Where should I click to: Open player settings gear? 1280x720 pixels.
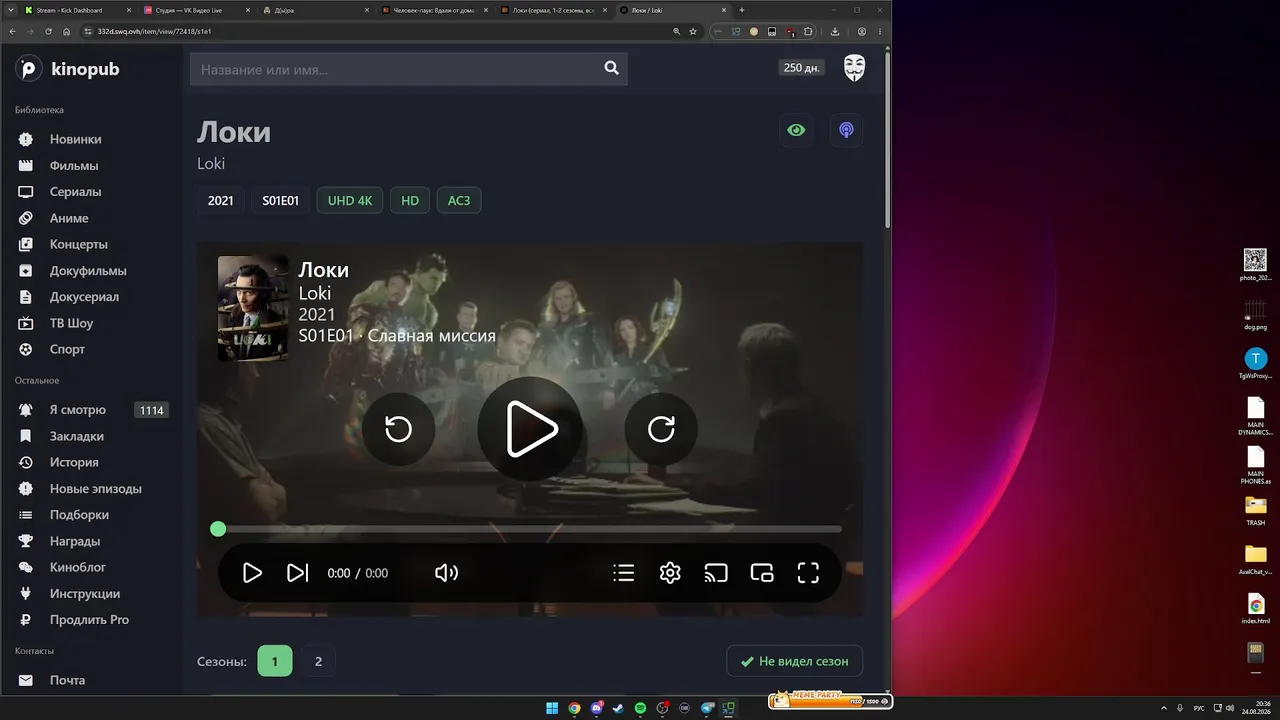(670, 573)
